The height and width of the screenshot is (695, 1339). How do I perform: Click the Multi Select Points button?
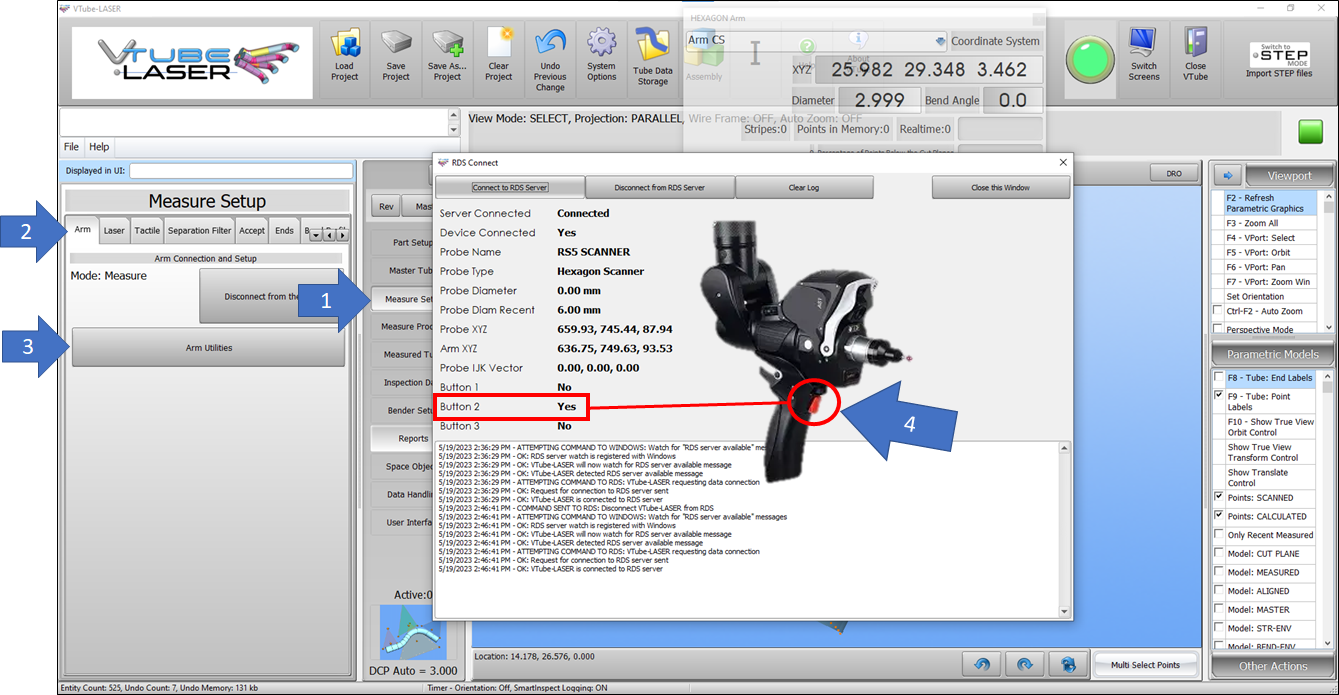click(1147, 665)
